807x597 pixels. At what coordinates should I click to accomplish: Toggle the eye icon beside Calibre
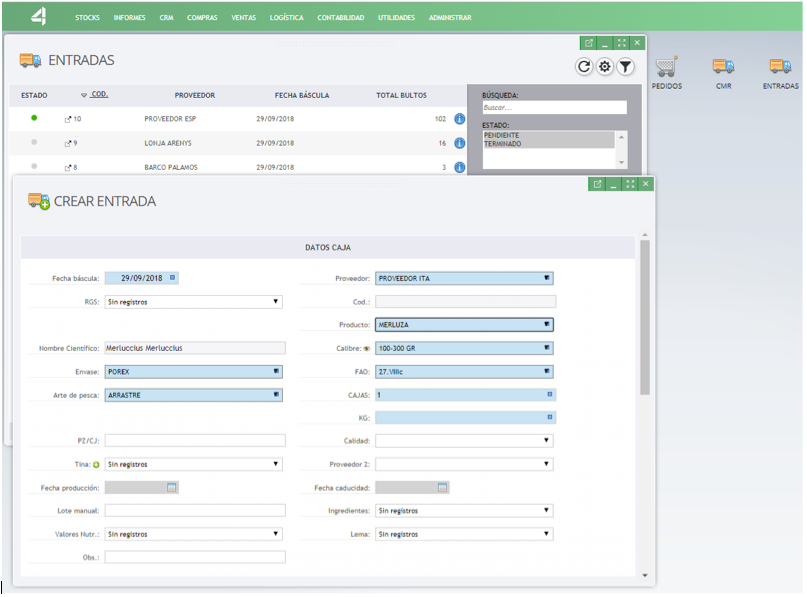(366, 348)
